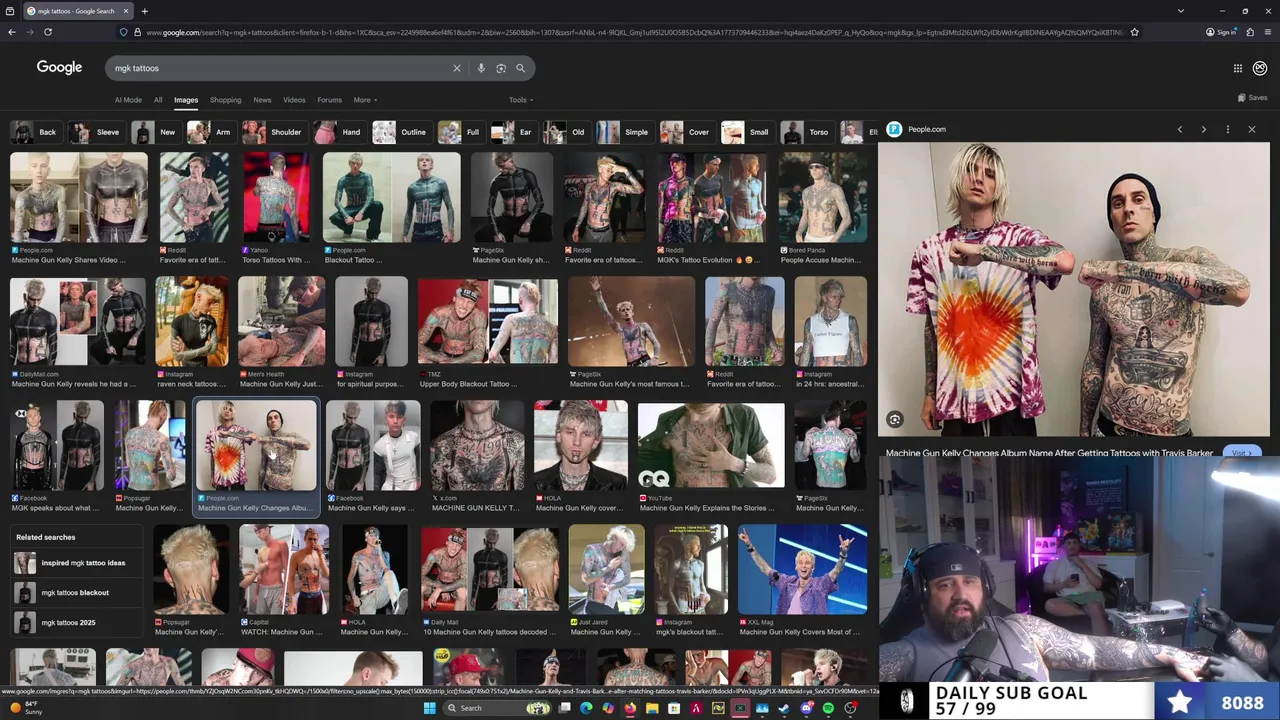Open Discord from the taskbar
The width and height of the screenshot is (1280, 720).
click(x=806, y=708)
